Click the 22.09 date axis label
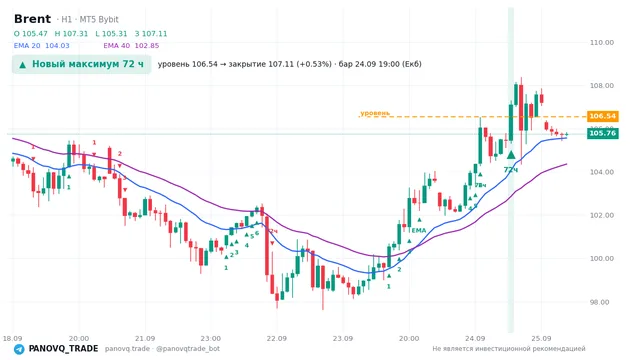This screenshot has height=360, width=640. point(276,338)
